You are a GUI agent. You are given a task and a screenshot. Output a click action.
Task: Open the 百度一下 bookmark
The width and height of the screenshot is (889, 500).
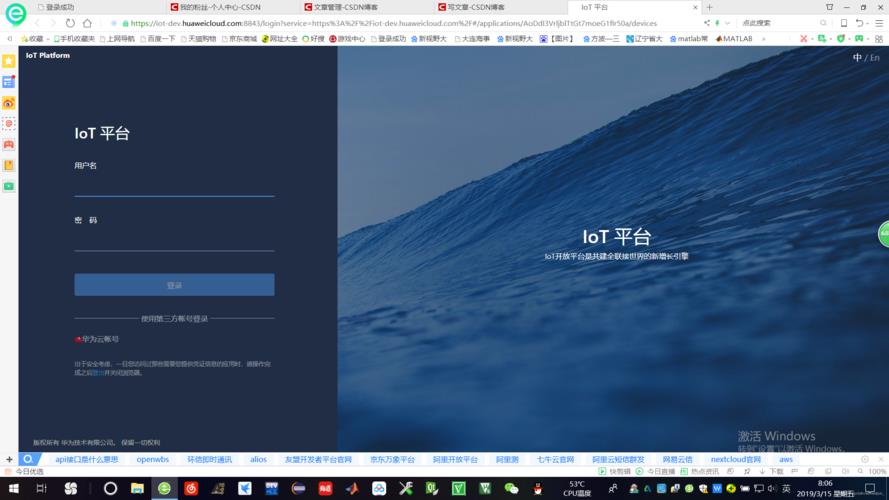(x=158, y=39)
